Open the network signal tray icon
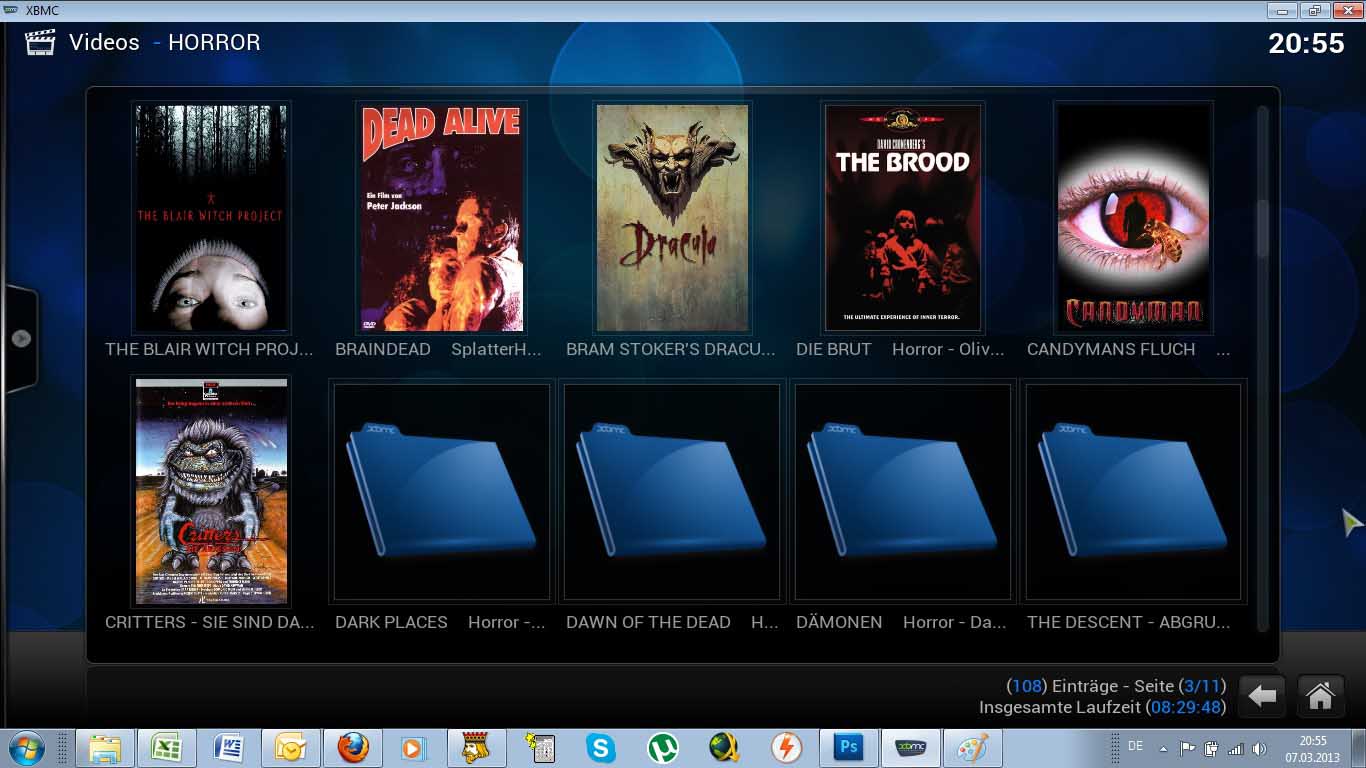 tap(1235, 748)
